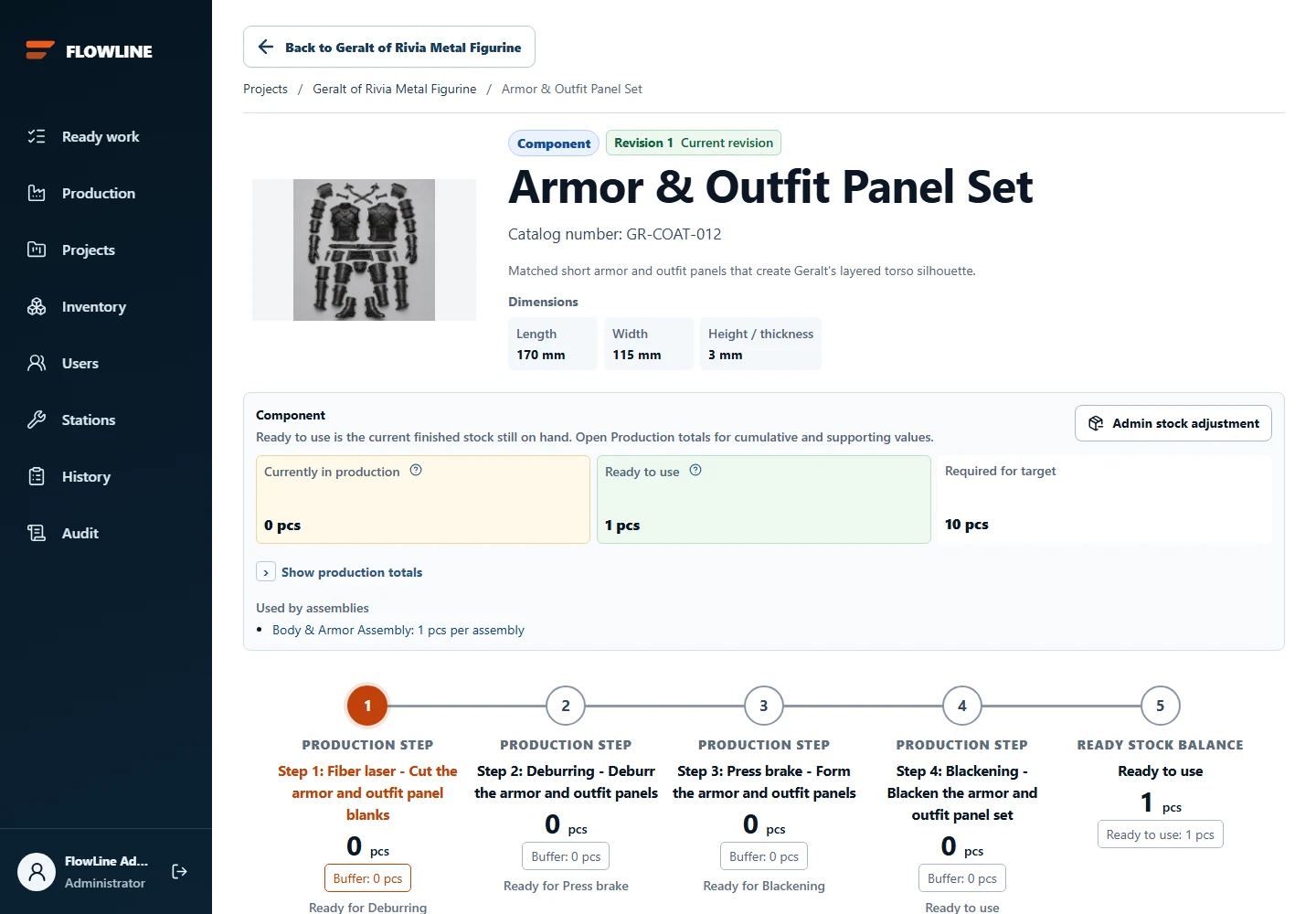This screenshot has height=914, width=1316.
Task: Click the Audit scroll icon
Action: (x=37, y=533)
